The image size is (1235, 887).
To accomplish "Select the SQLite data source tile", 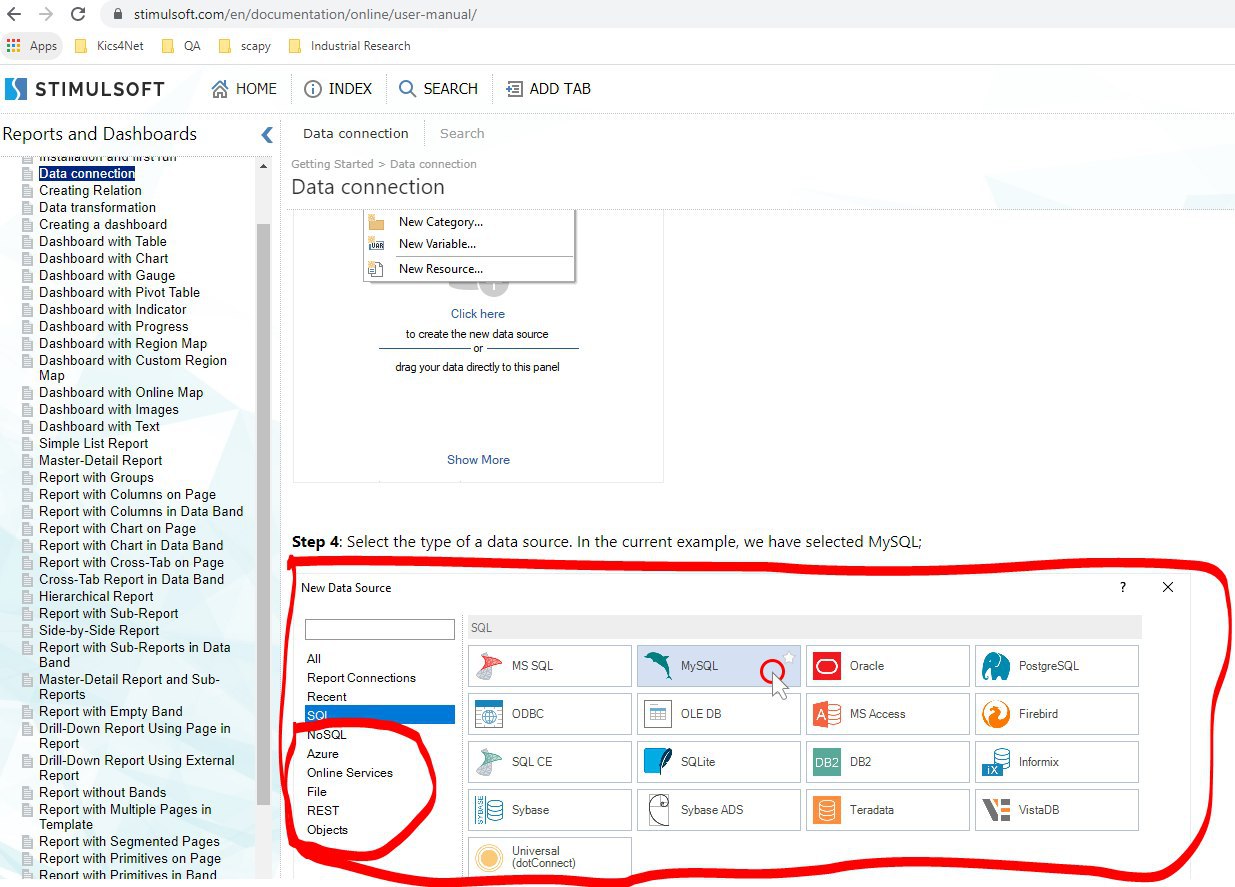I will [x=719, y=762].
